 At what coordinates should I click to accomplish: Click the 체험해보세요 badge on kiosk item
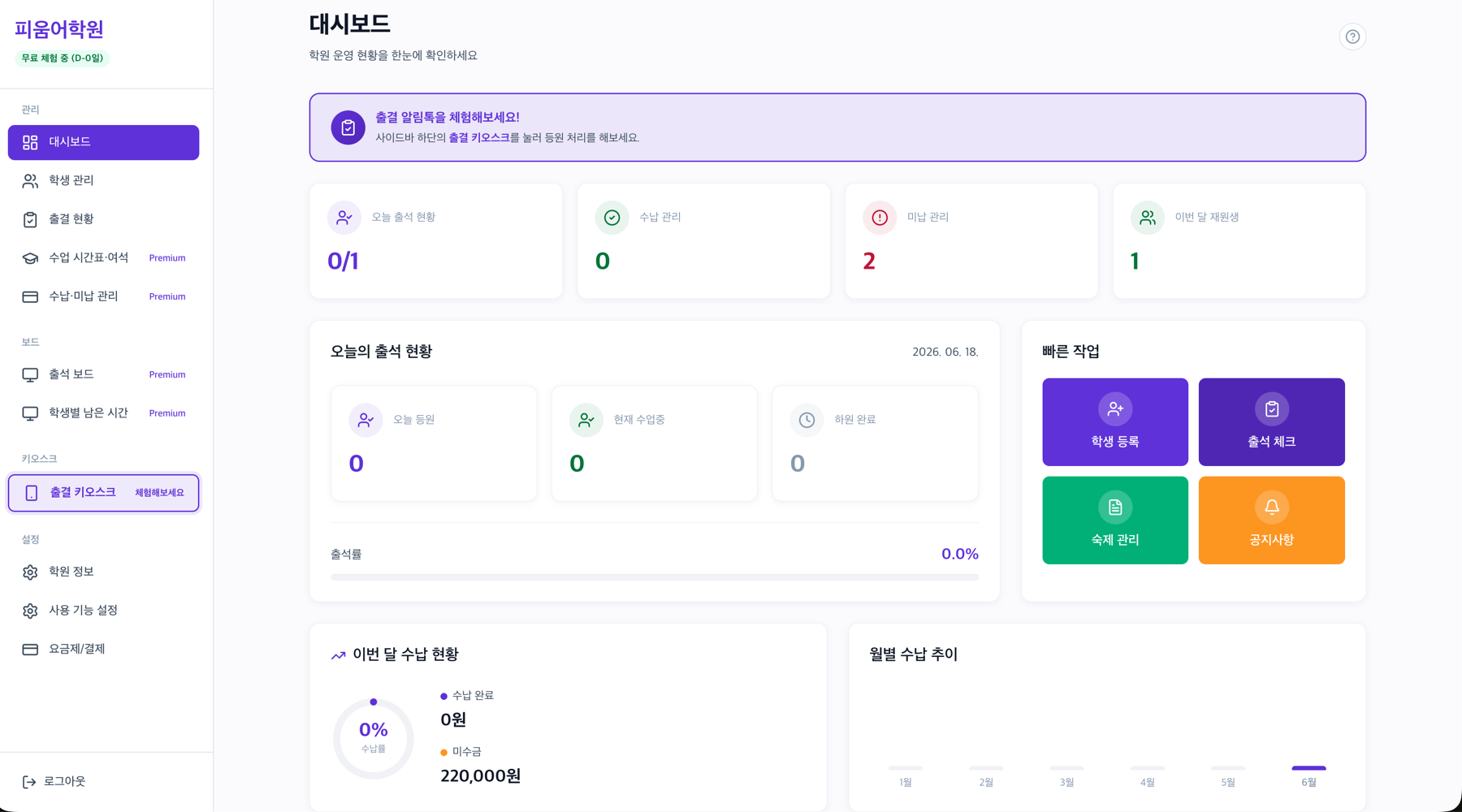click(159, 493)
